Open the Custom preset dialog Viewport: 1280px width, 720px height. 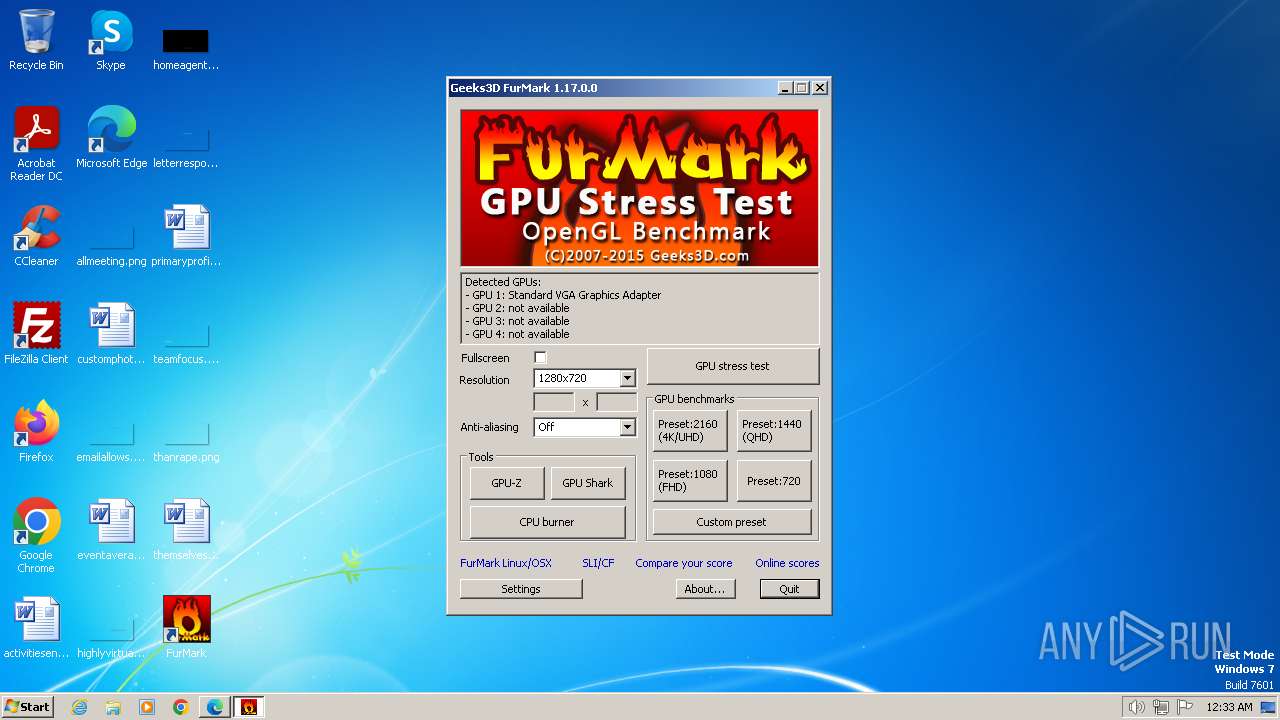coord(731,522)
